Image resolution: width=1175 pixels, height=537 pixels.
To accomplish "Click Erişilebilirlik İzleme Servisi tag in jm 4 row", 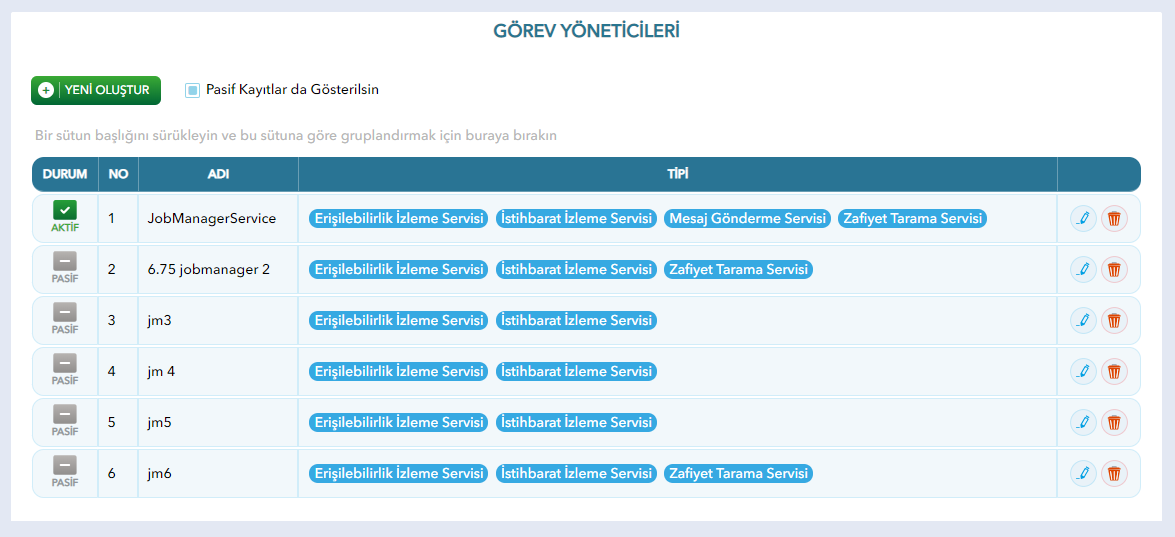I will tap(399, 371).
